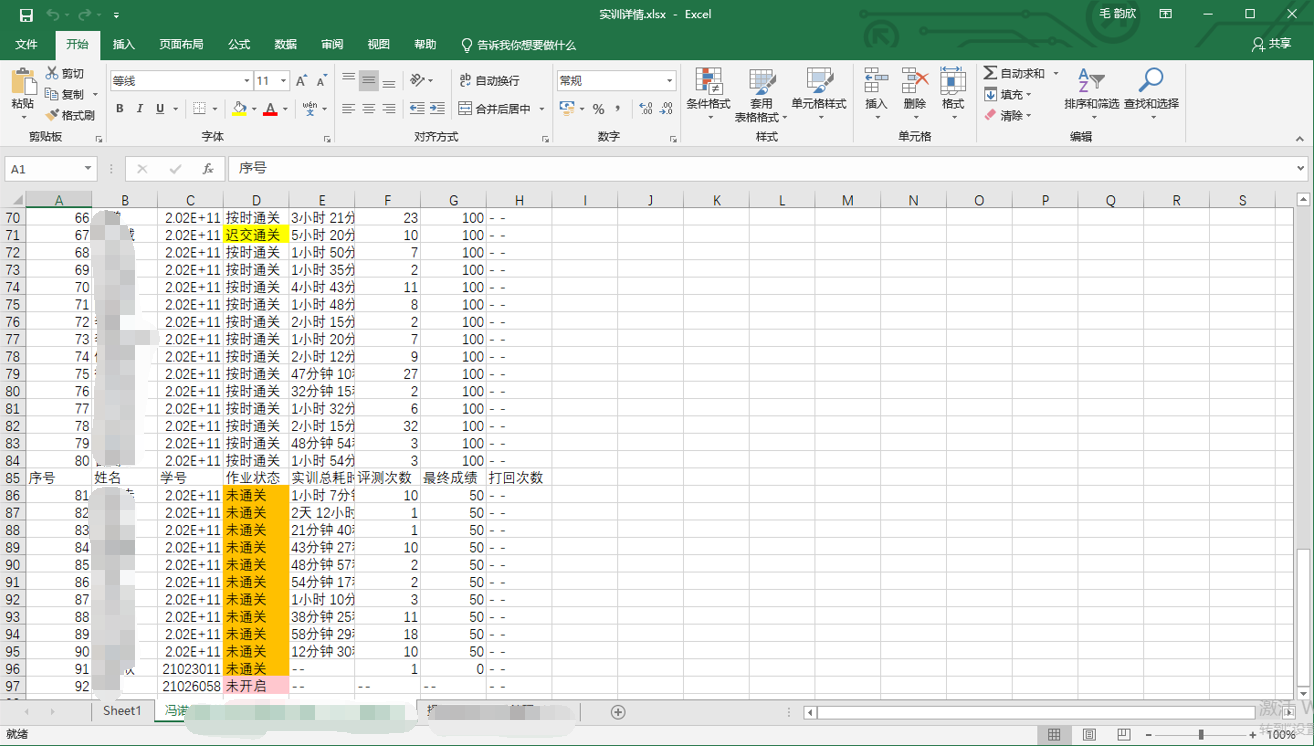Switch to the 公式 tab
Viewport: 1316px width, 747px height.
click(239, 45)
